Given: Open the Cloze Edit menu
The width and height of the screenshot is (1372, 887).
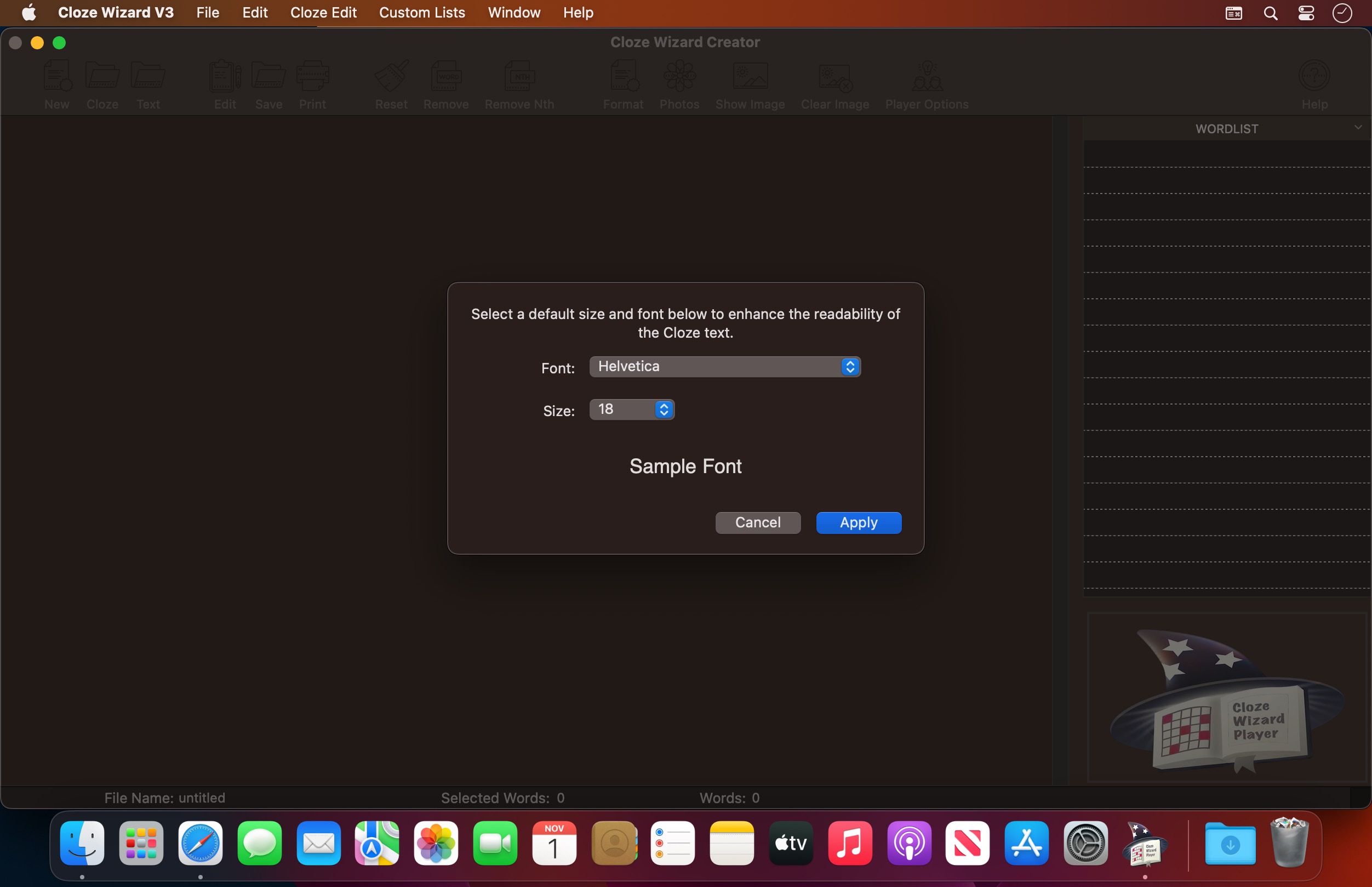Looking at the screenshot, I should tap(323, 13).
